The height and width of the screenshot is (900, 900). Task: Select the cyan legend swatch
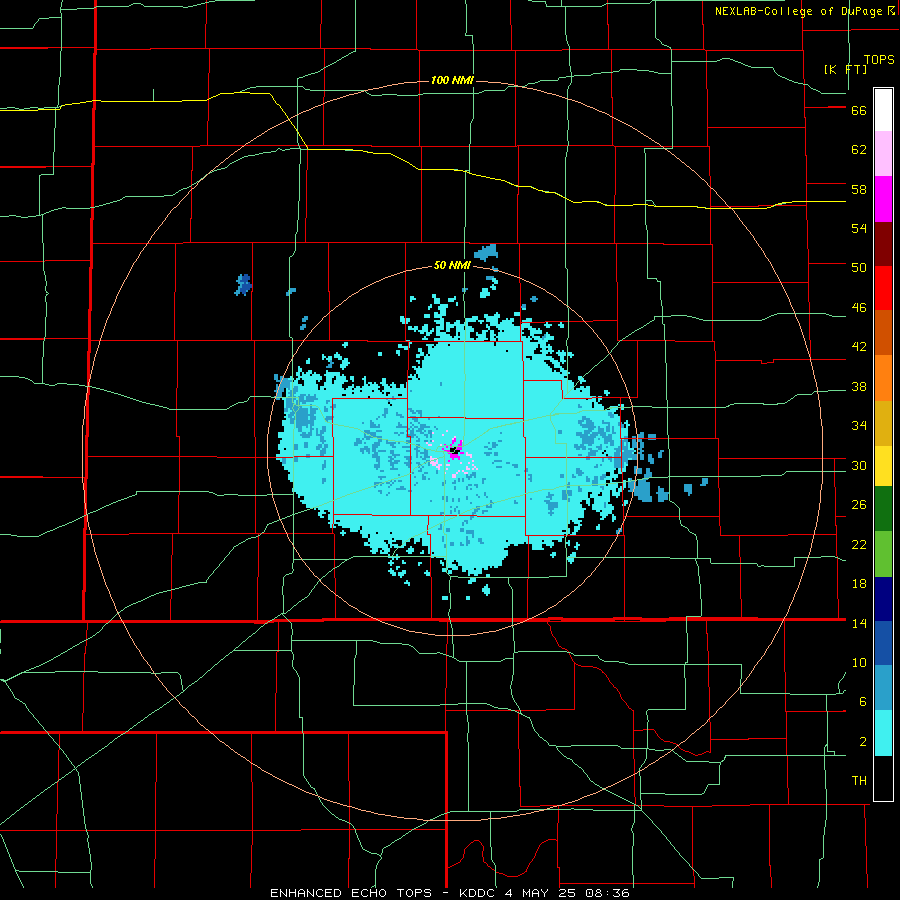point(883,733)
